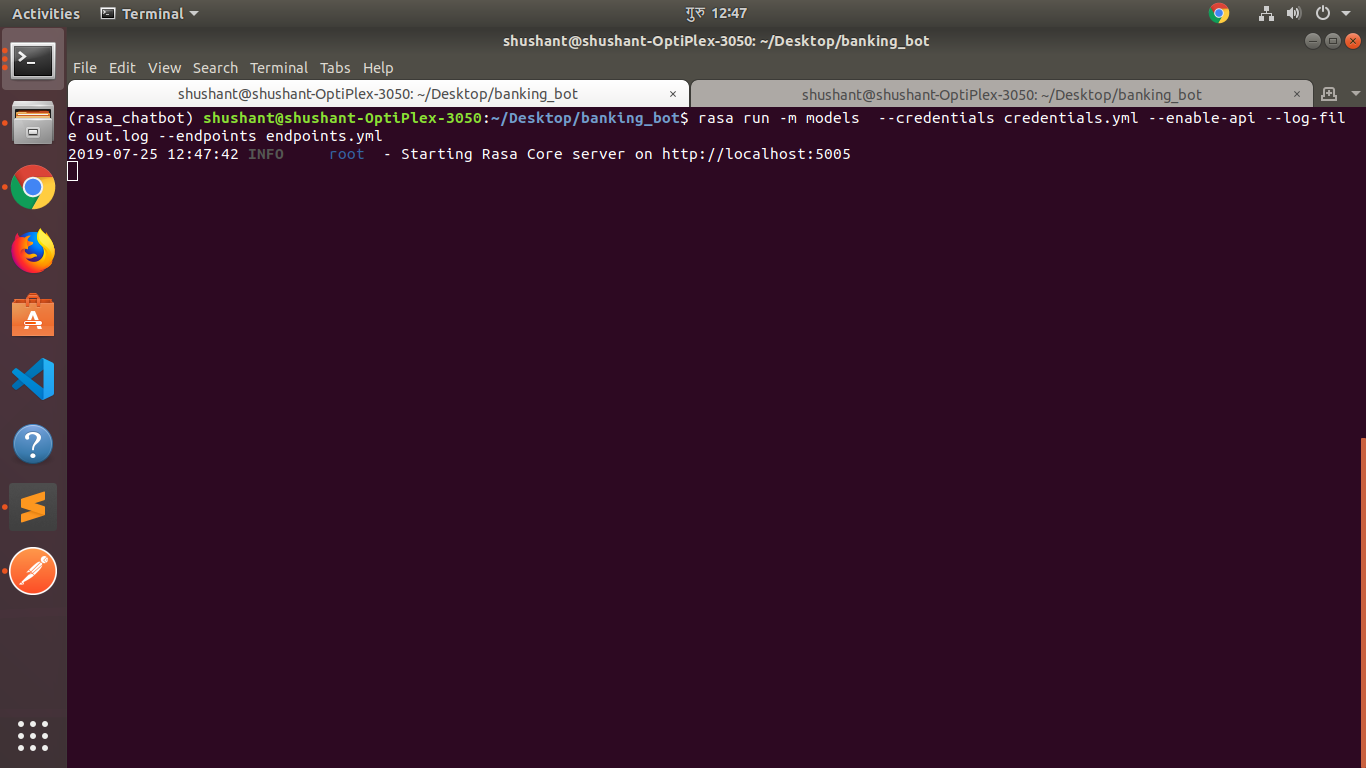Image resolution: width=1366 pixels, height=768 pixels.
Task: Open Visual Studio Code from the dock
Action: 33,379
